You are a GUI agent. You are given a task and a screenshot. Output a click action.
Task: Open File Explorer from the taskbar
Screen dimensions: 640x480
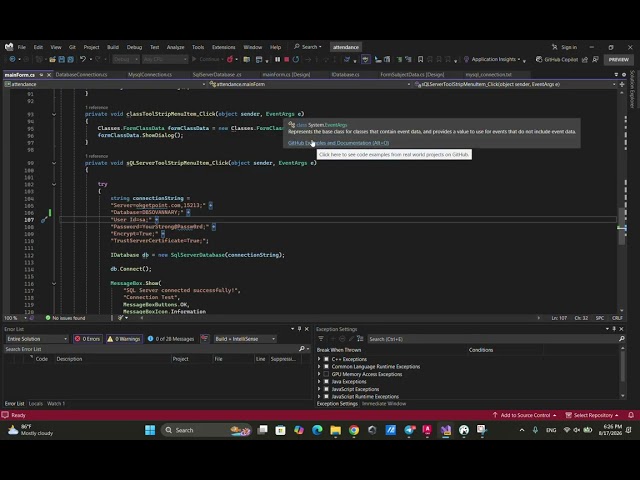pos(336,430)
